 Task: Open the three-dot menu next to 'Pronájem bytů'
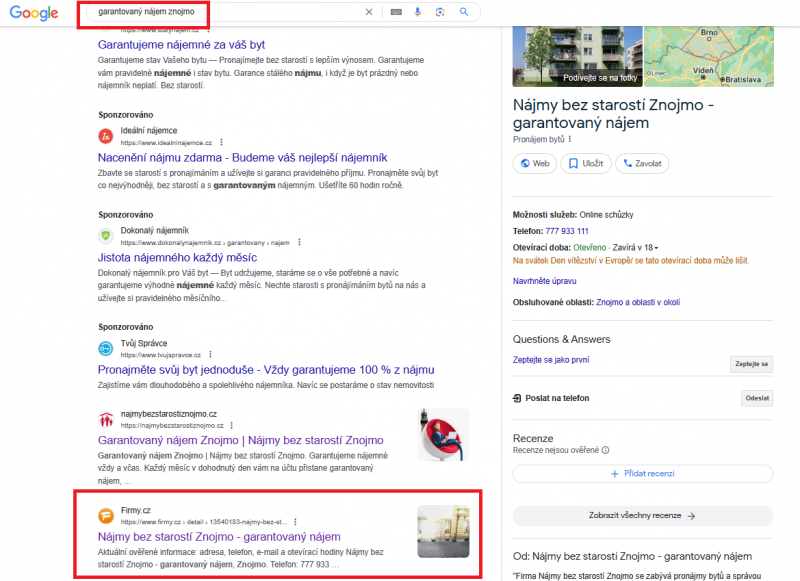[x=570, y=139]
